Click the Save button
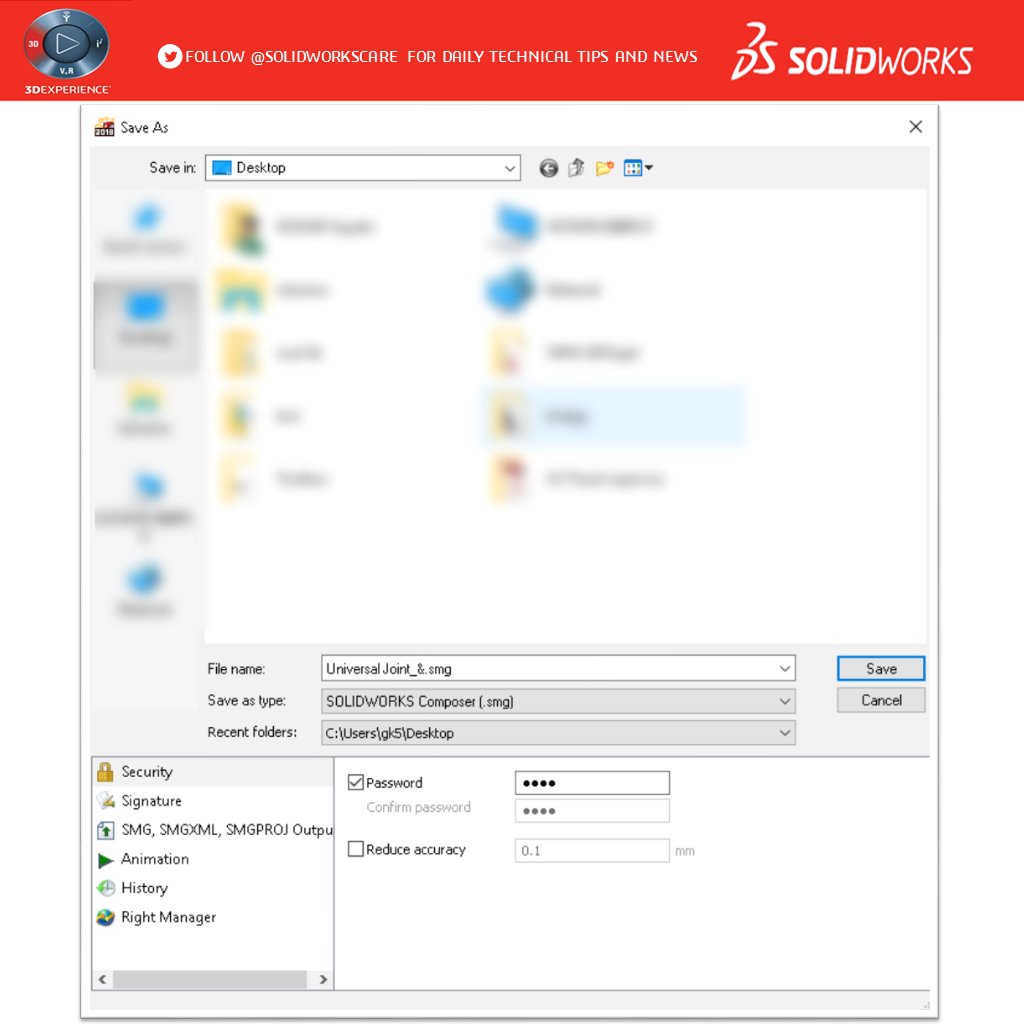 (881, 669)
